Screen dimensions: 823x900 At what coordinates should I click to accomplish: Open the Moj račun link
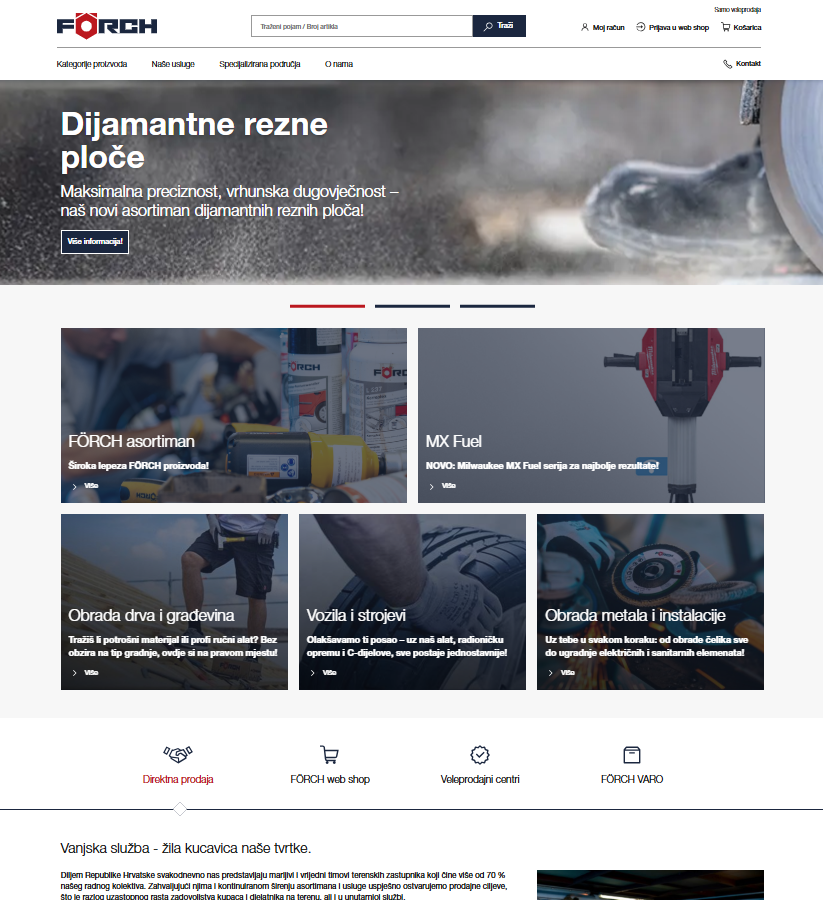tap(608, 28)
